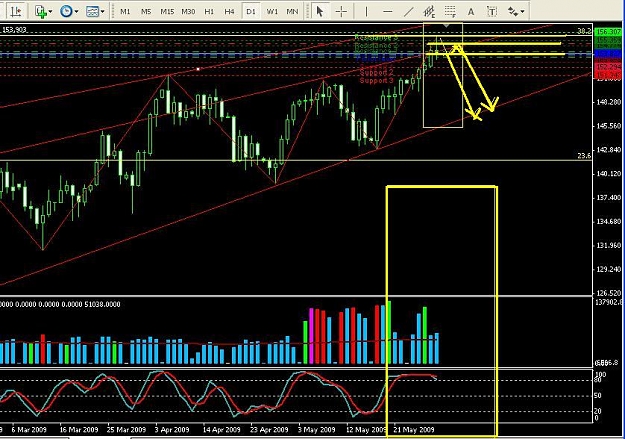Click the 153,903 price readout
625x439 pixels.
[15, 30]
